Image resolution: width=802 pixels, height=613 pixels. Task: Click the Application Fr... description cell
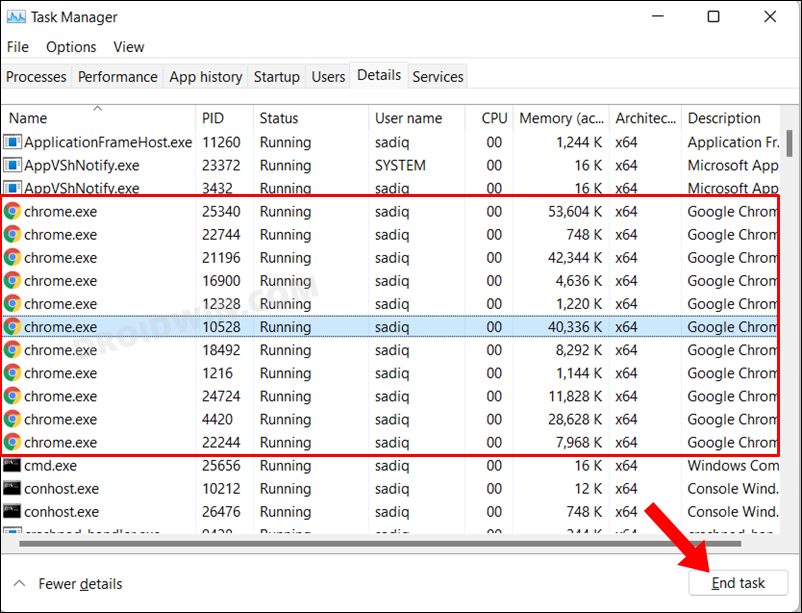(x=733, y=142)
